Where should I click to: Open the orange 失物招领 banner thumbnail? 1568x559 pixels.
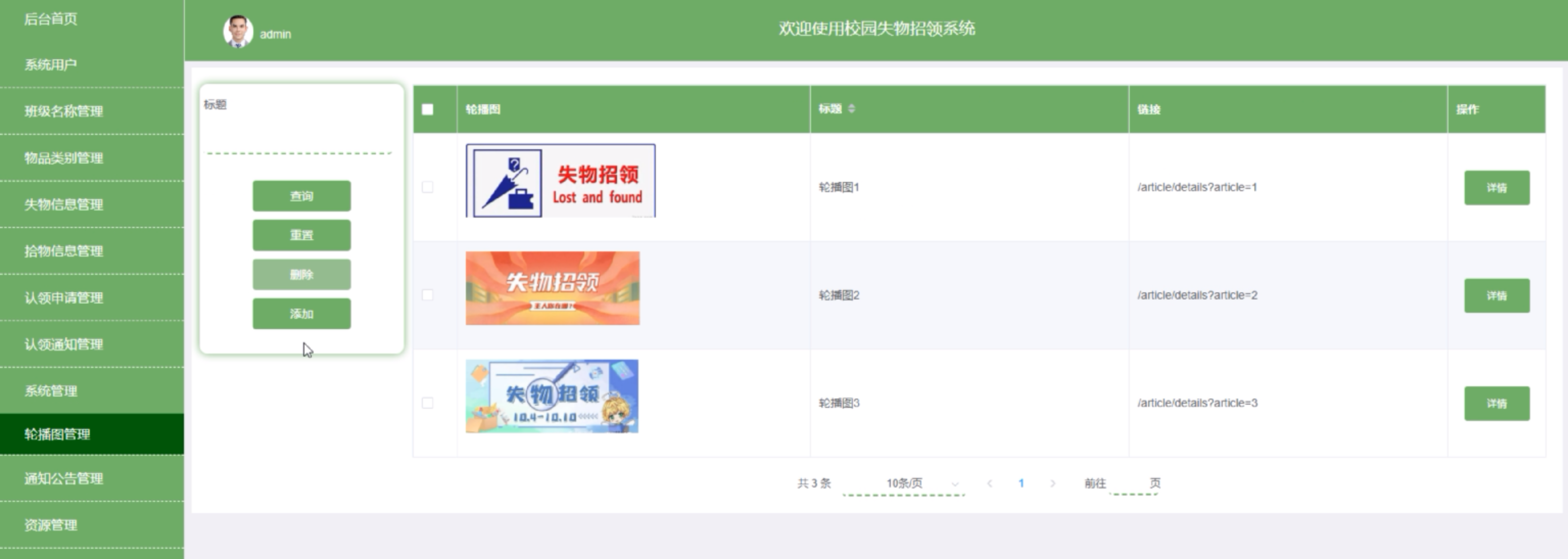[x=552, y=288]
